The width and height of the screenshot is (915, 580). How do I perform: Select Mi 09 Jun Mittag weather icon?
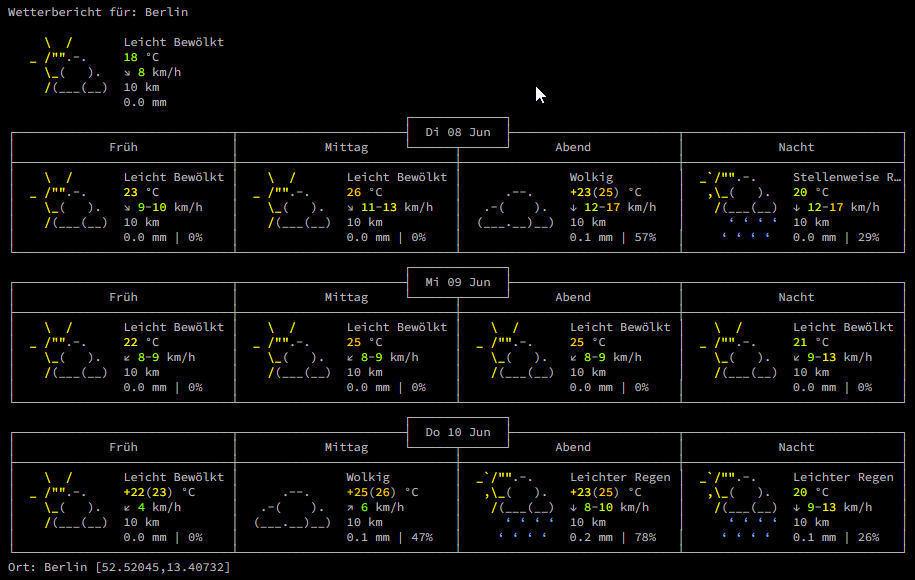tap(292, 351)
